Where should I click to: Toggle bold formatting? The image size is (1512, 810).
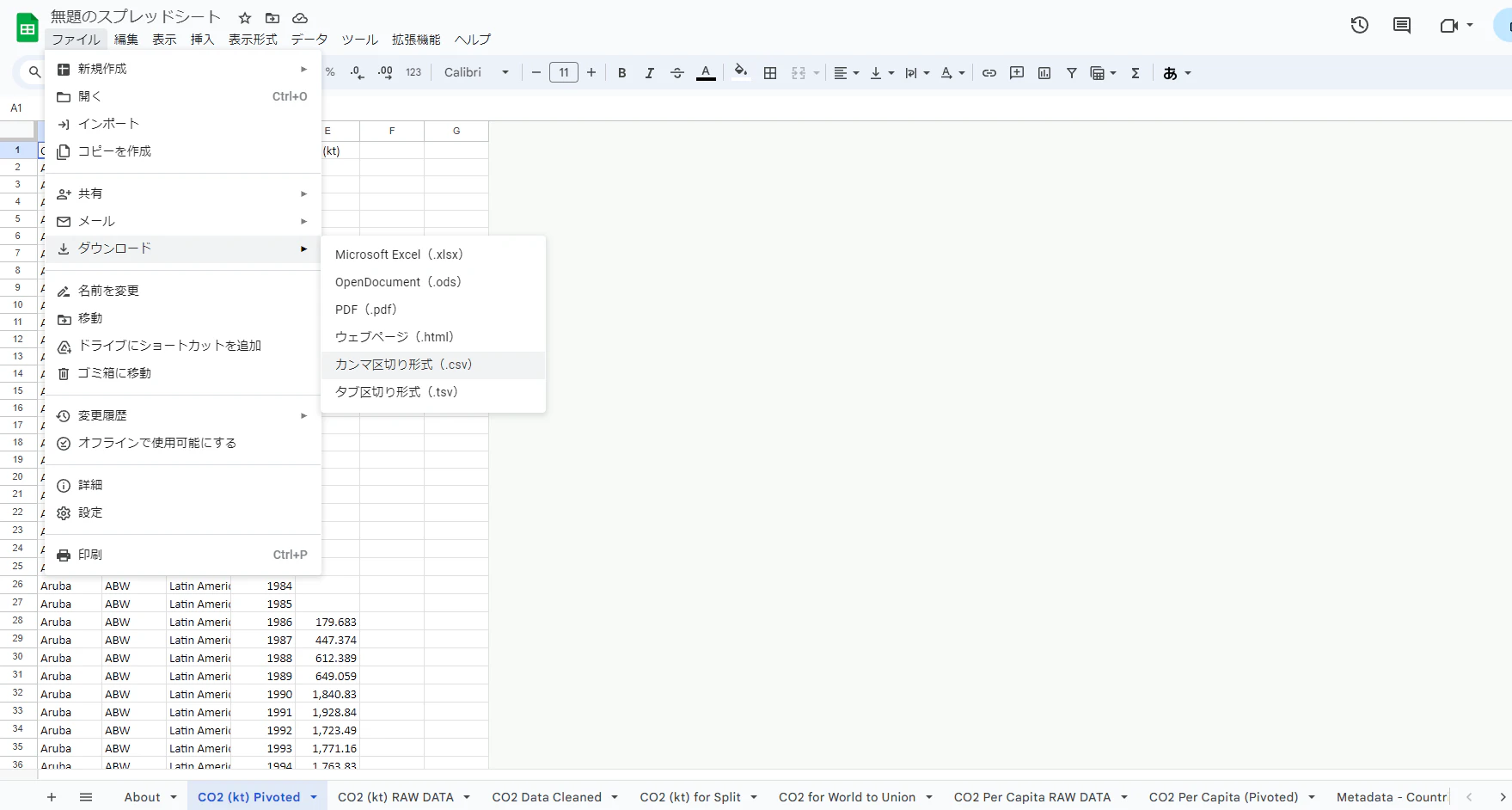coord(622,73)
